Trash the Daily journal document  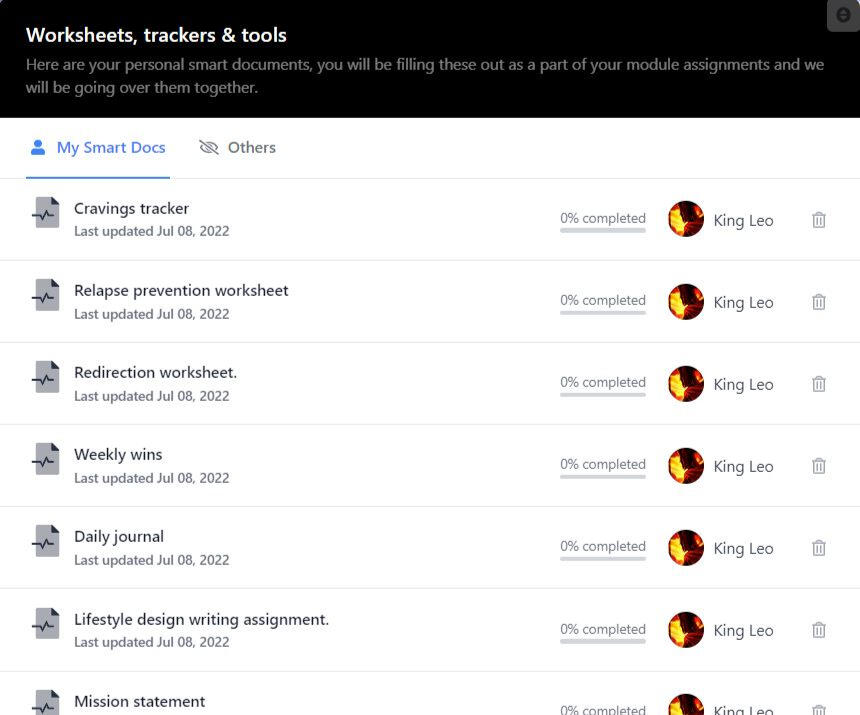818,548
